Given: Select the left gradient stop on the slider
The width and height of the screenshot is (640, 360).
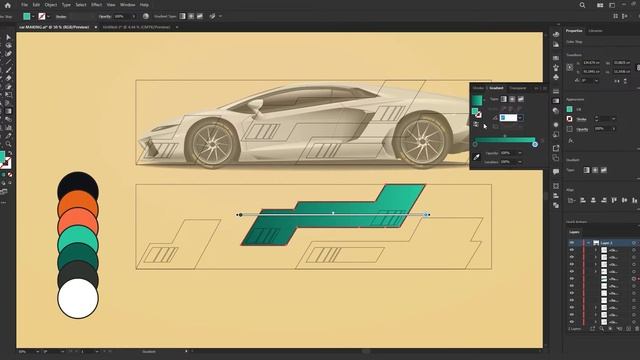Looking at the screenshot, I should [475, 144].
